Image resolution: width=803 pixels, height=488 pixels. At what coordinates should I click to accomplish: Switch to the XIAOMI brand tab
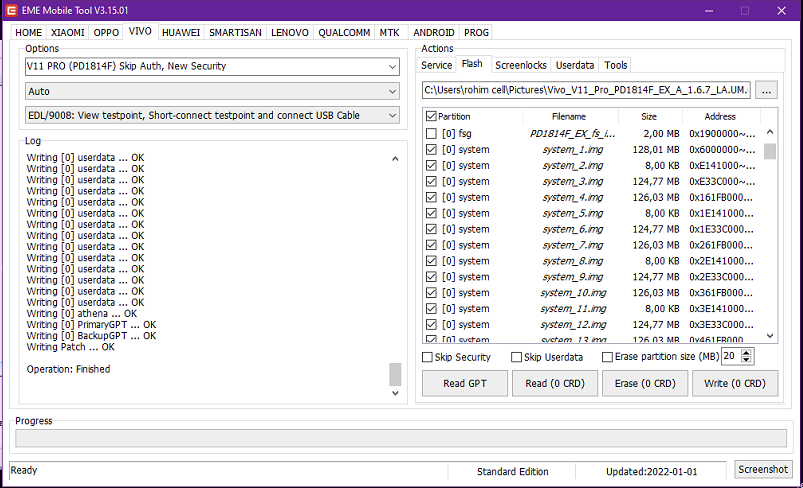click(68, 32)
